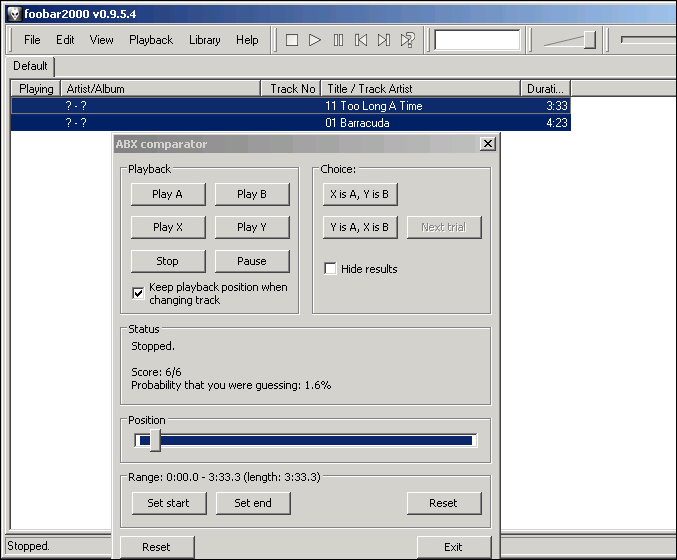677x560 pixels.
Task: Click the ABX Position slider thumb
Action: click(x=155, y=440)
